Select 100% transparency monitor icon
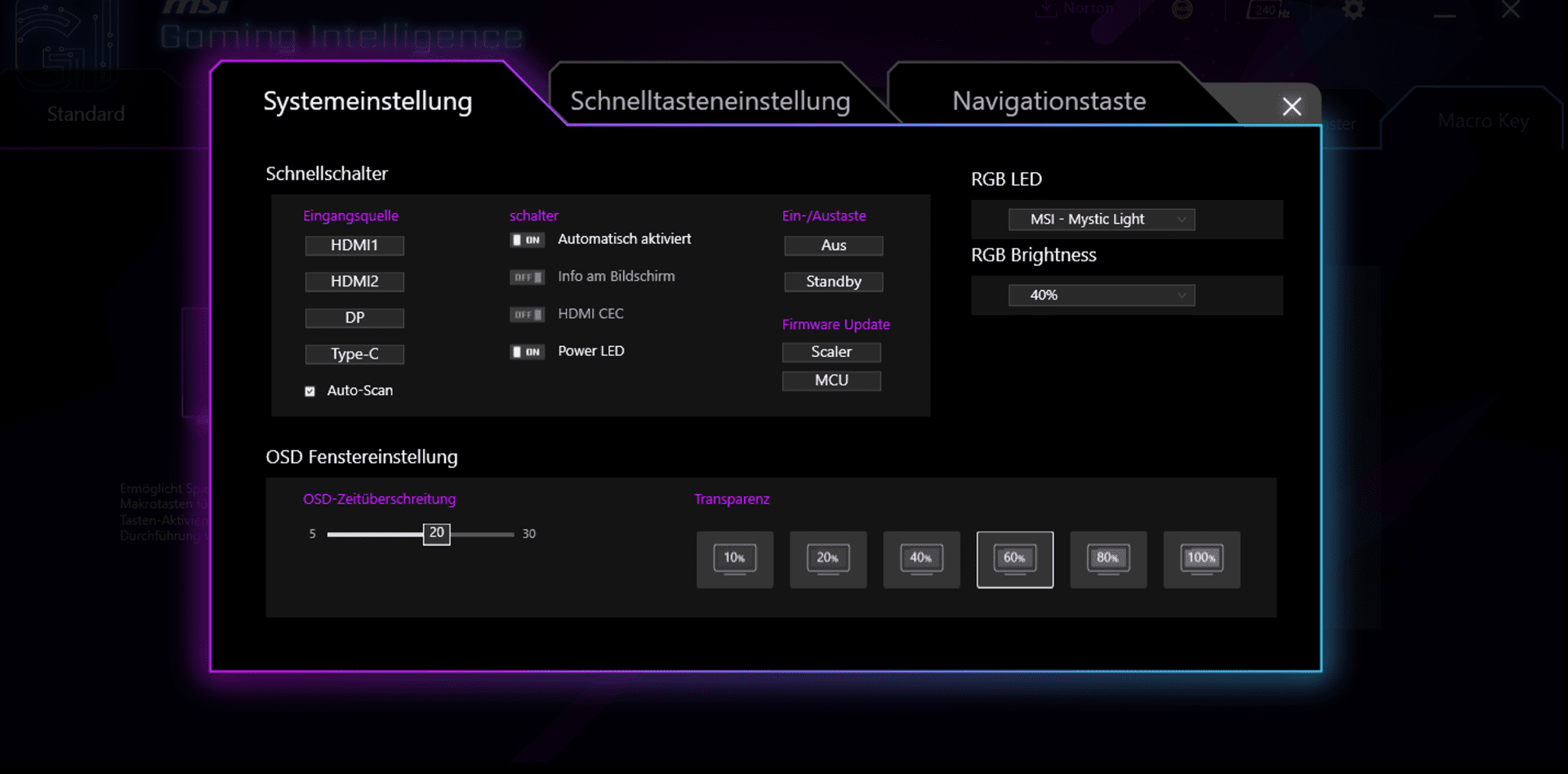The image size is (1568, 774). [1201, 559]
